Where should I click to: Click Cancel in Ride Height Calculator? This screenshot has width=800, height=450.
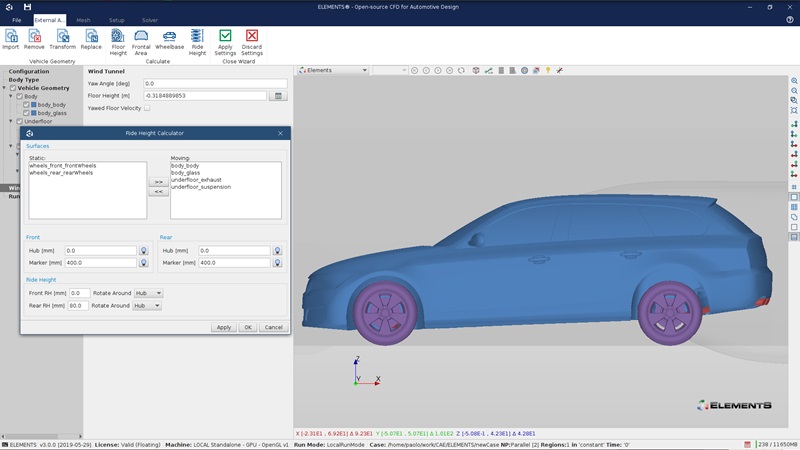coord(273,327)
